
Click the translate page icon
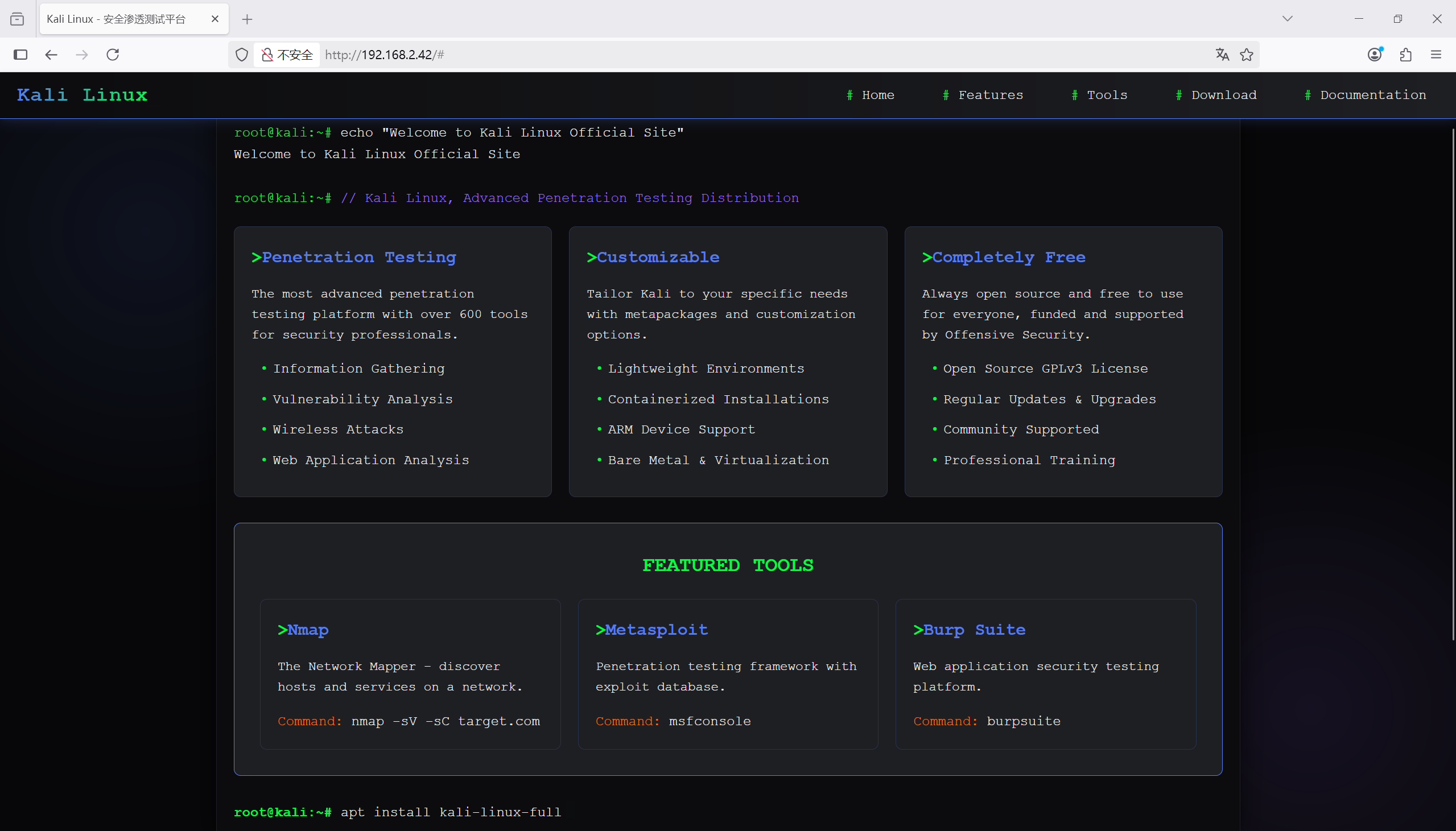1222,55
